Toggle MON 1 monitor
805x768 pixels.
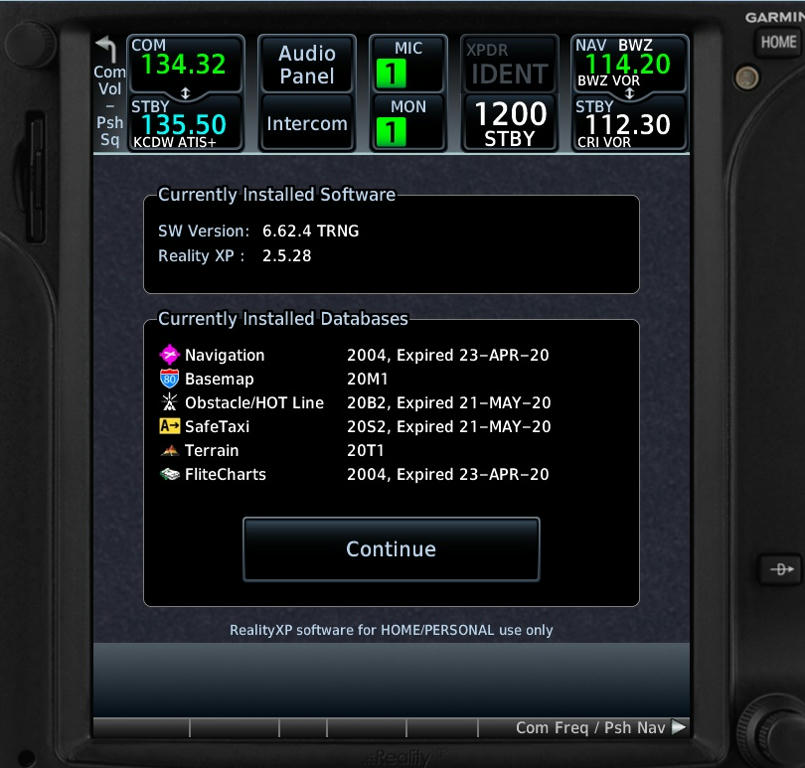point(408,123)
